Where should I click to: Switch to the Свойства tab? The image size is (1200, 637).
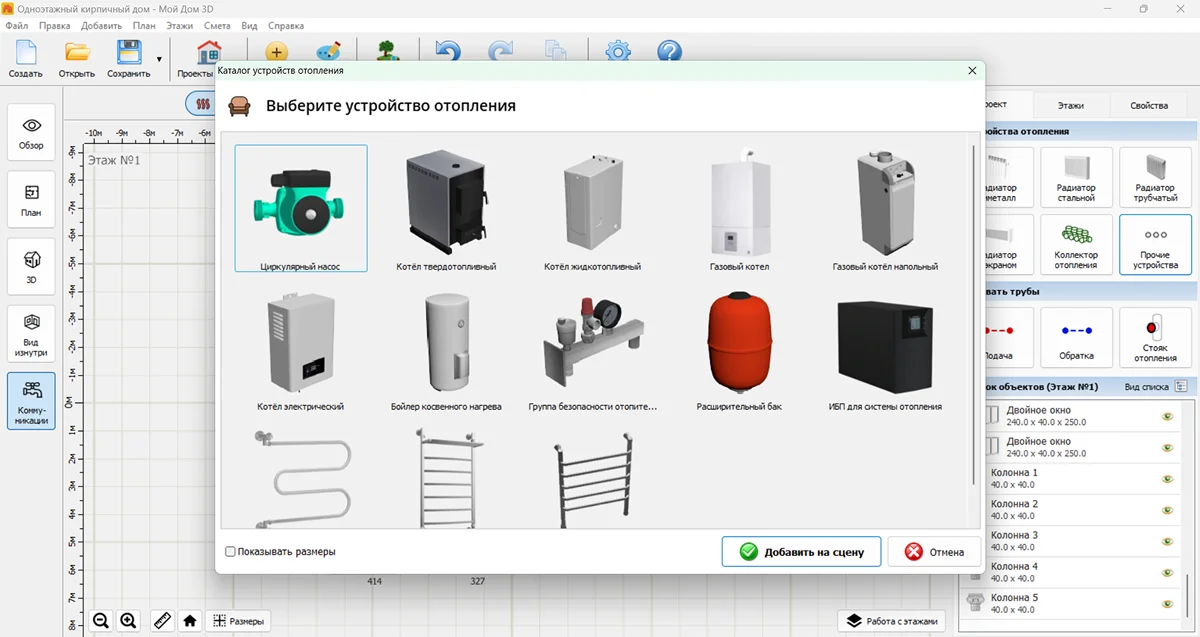(x=1149, y=104)
